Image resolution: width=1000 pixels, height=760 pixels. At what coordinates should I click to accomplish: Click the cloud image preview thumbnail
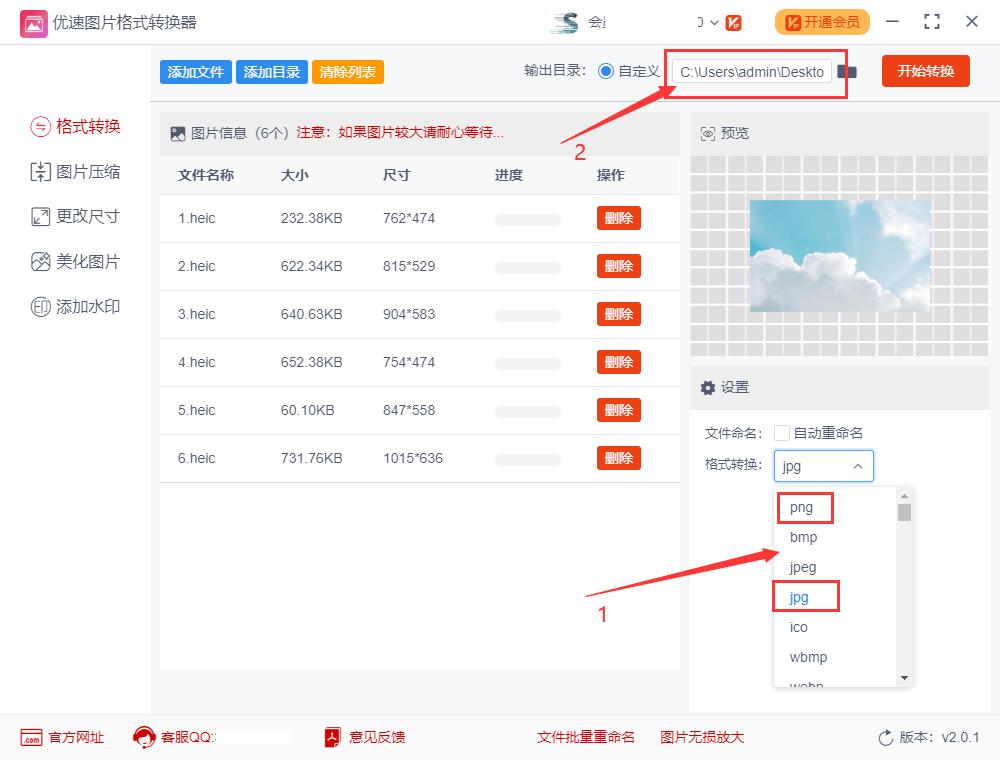(x=839, y=257)
